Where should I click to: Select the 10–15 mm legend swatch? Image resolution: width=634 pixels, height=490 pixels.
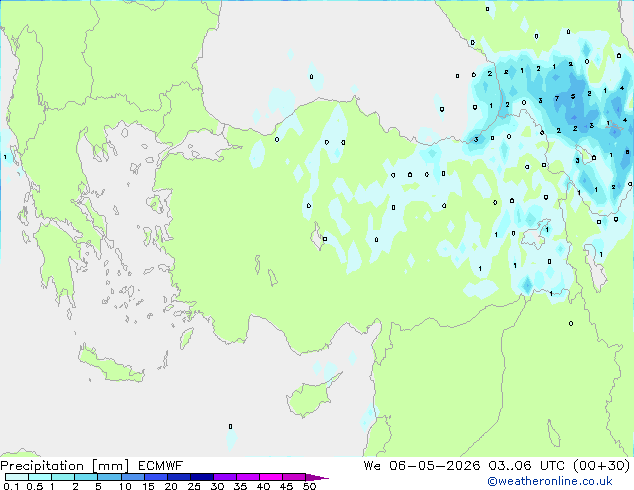tap(132, 477)
